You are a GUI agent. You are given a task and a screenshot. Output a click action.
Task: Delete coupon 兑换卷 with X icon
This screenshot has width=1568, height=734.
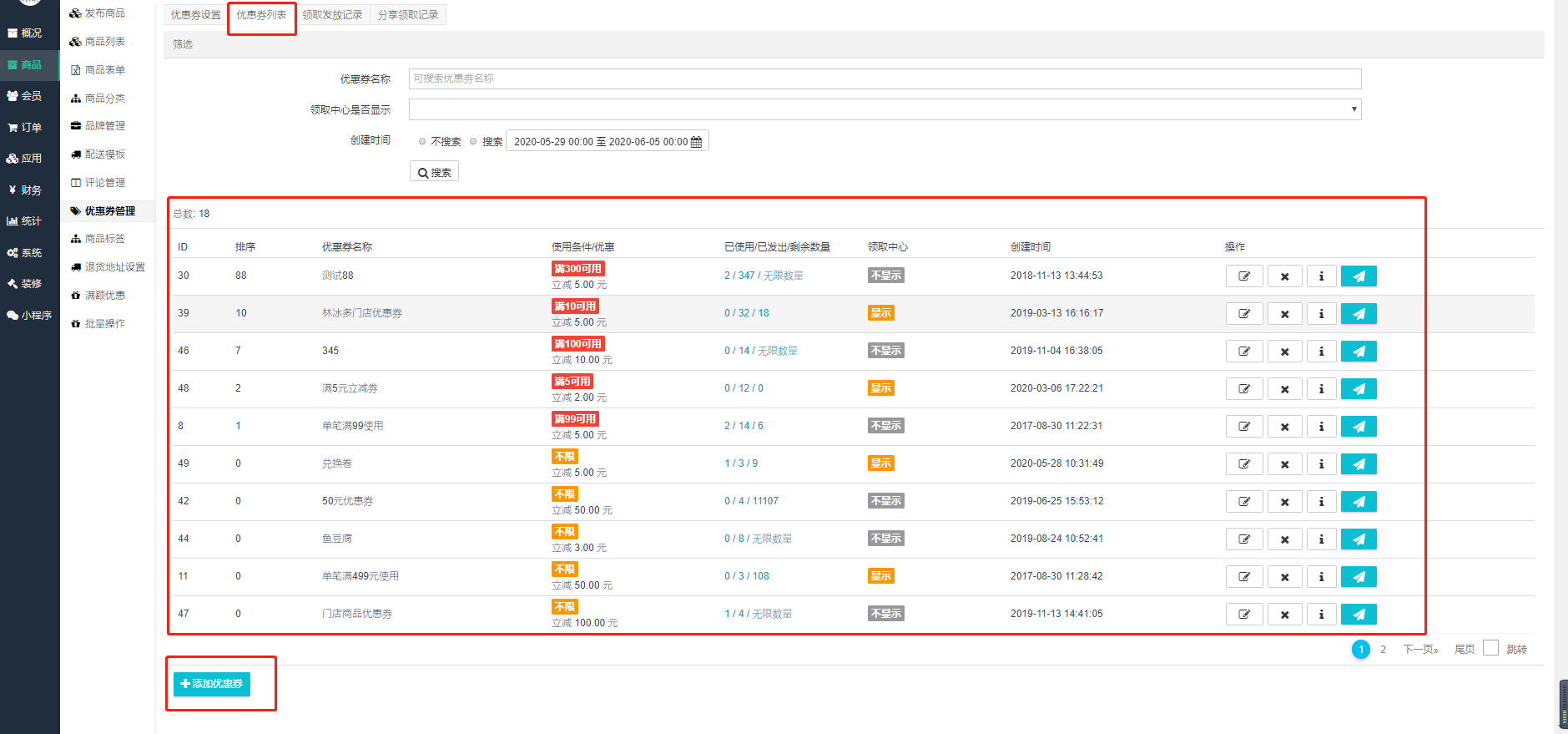tap(1284, 464)
